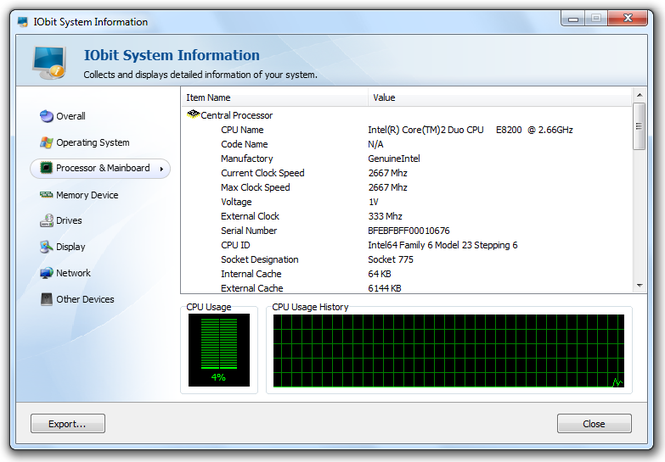Click the value BFEBFBFF00010676
This screenshot has height=462, width=665.
click(x=409, y=231)
